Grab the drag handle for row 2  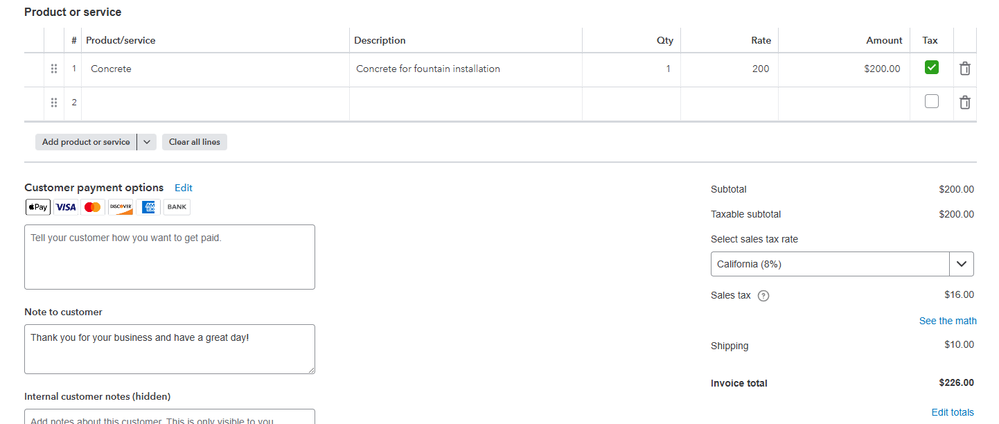[54, 102]
